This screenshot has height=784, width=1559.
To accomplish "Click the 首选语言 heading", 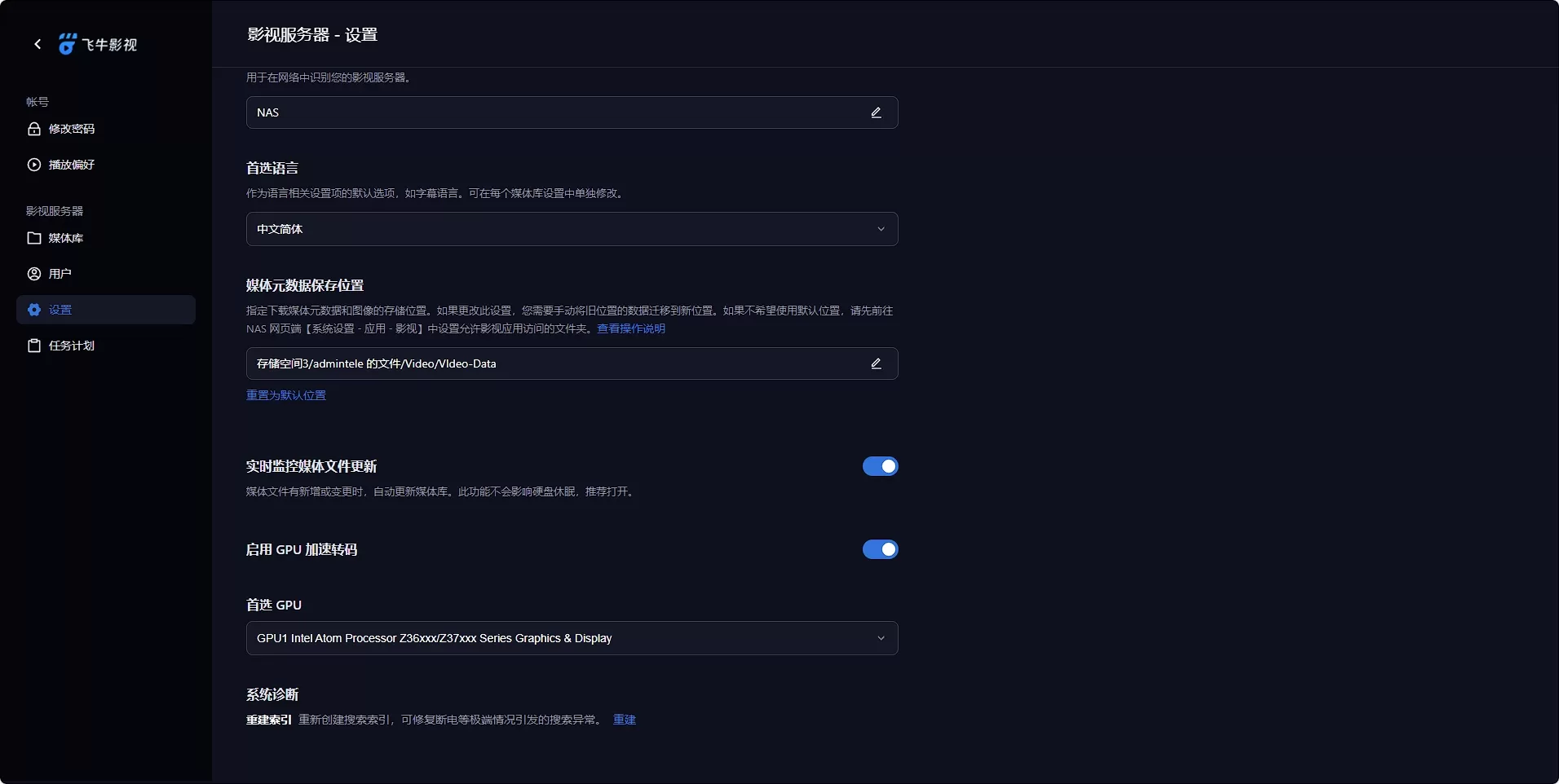I will coord(272,168).
